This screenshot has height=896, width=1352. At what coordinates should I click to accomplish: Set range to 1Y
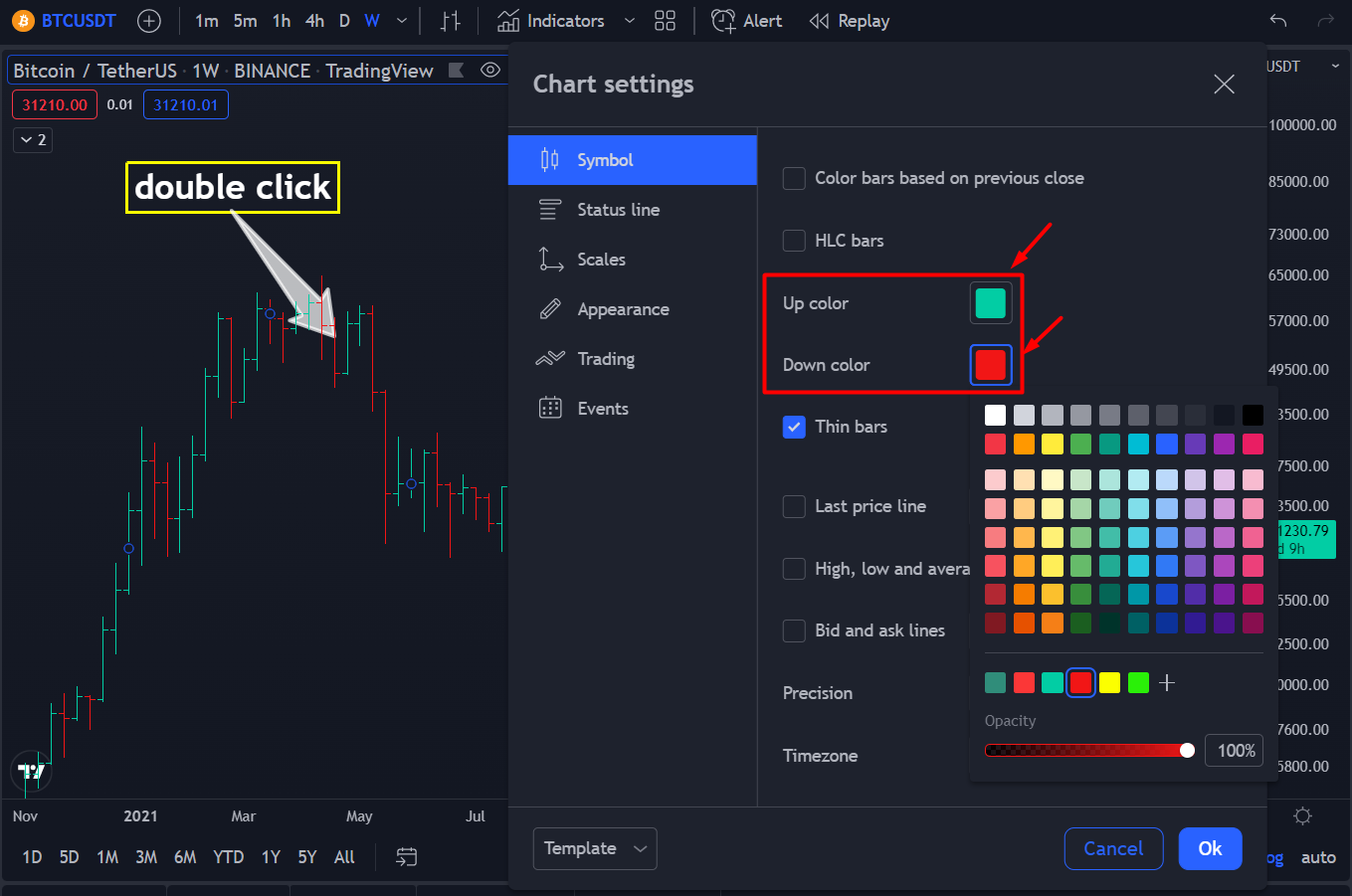271,856
